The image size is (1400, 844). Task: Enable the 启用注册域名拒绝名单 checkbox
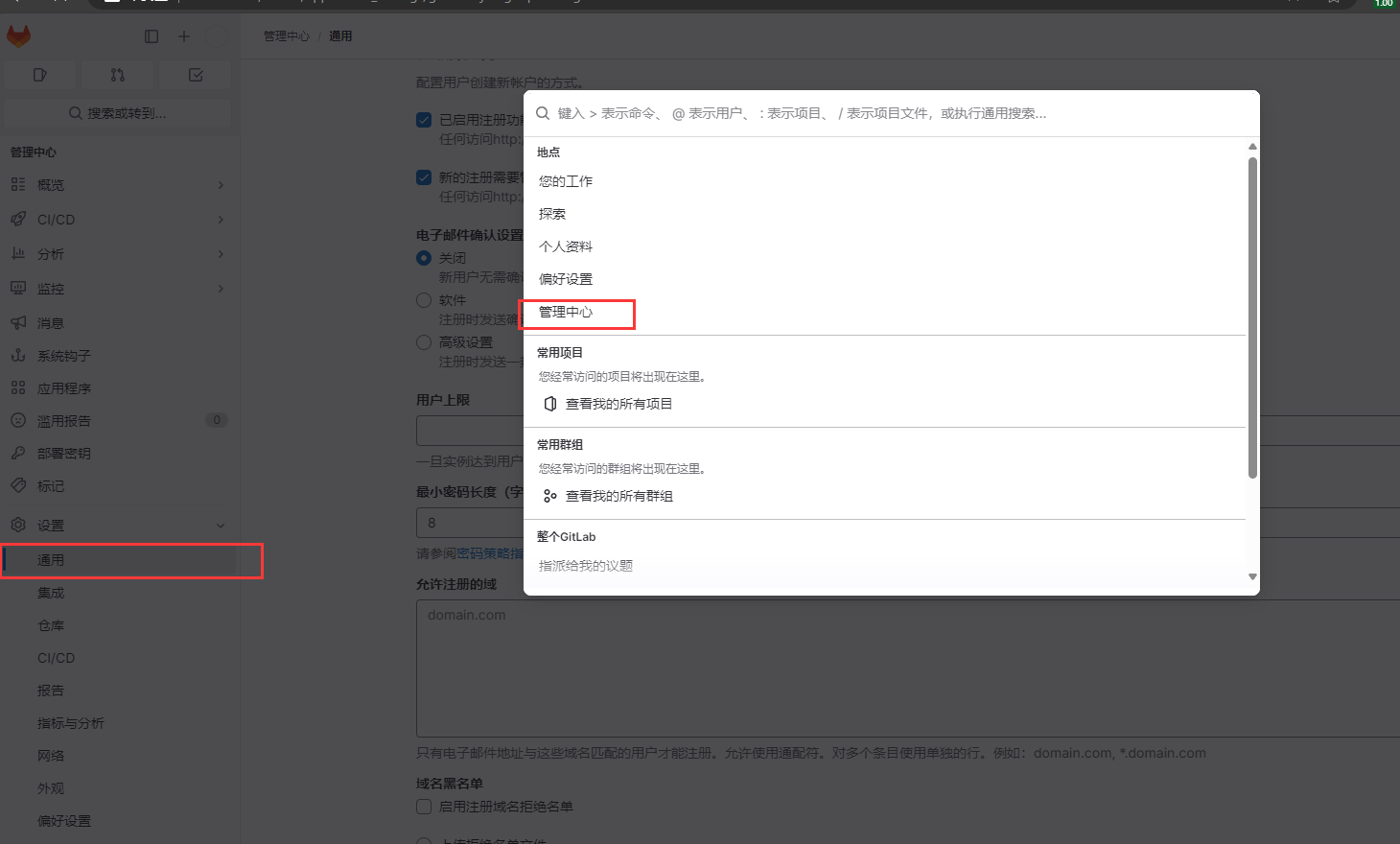click(x=424, y=807)
